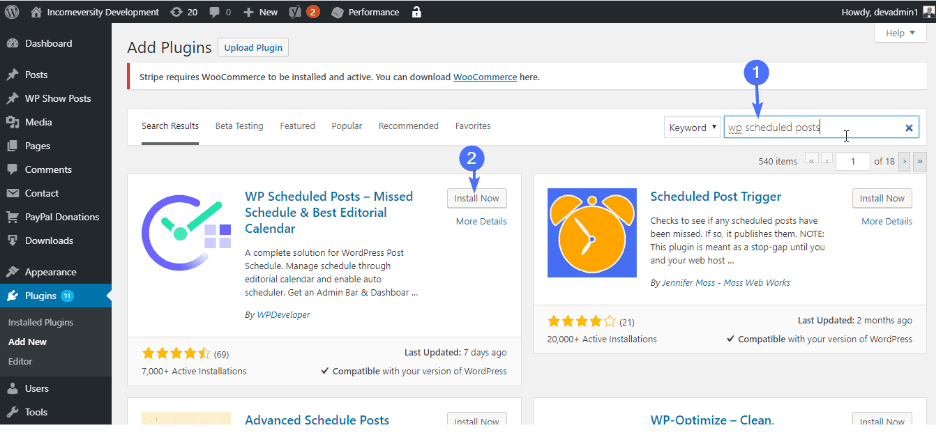
Task: Click the padlock icon in admin bar
Action: tap(417, 12)
